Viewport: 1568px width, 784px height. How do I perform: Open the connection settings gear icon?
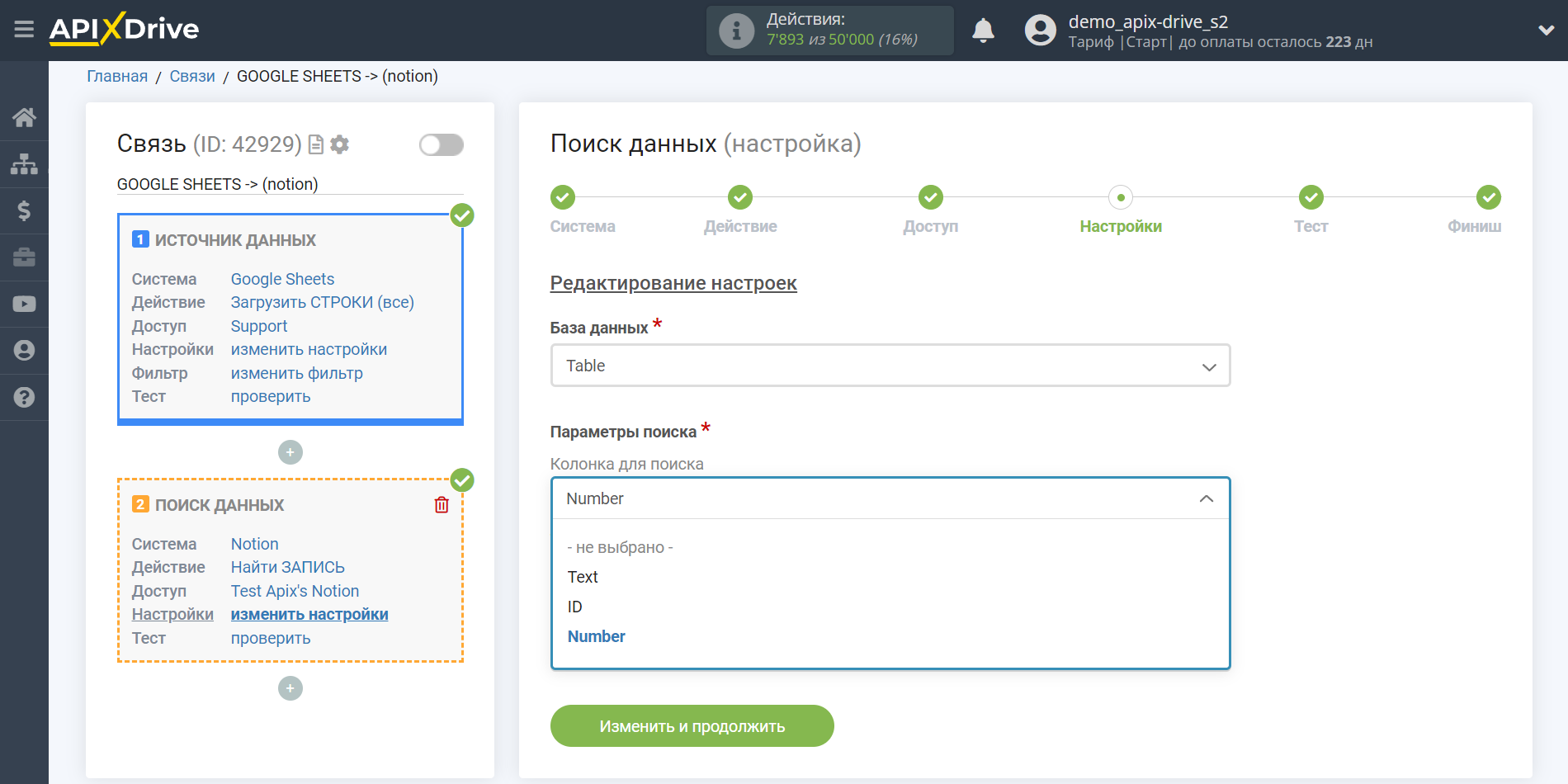[x=339, y=144]
